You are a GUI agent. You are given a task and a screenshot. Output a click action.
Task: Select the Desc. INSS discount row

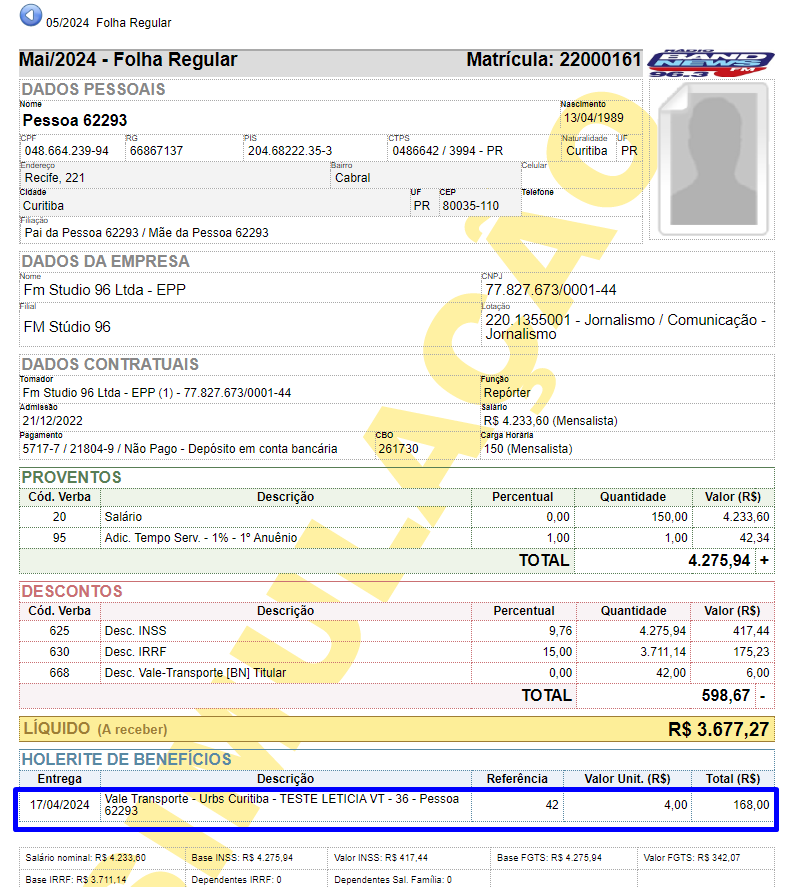tap(397, 631)
